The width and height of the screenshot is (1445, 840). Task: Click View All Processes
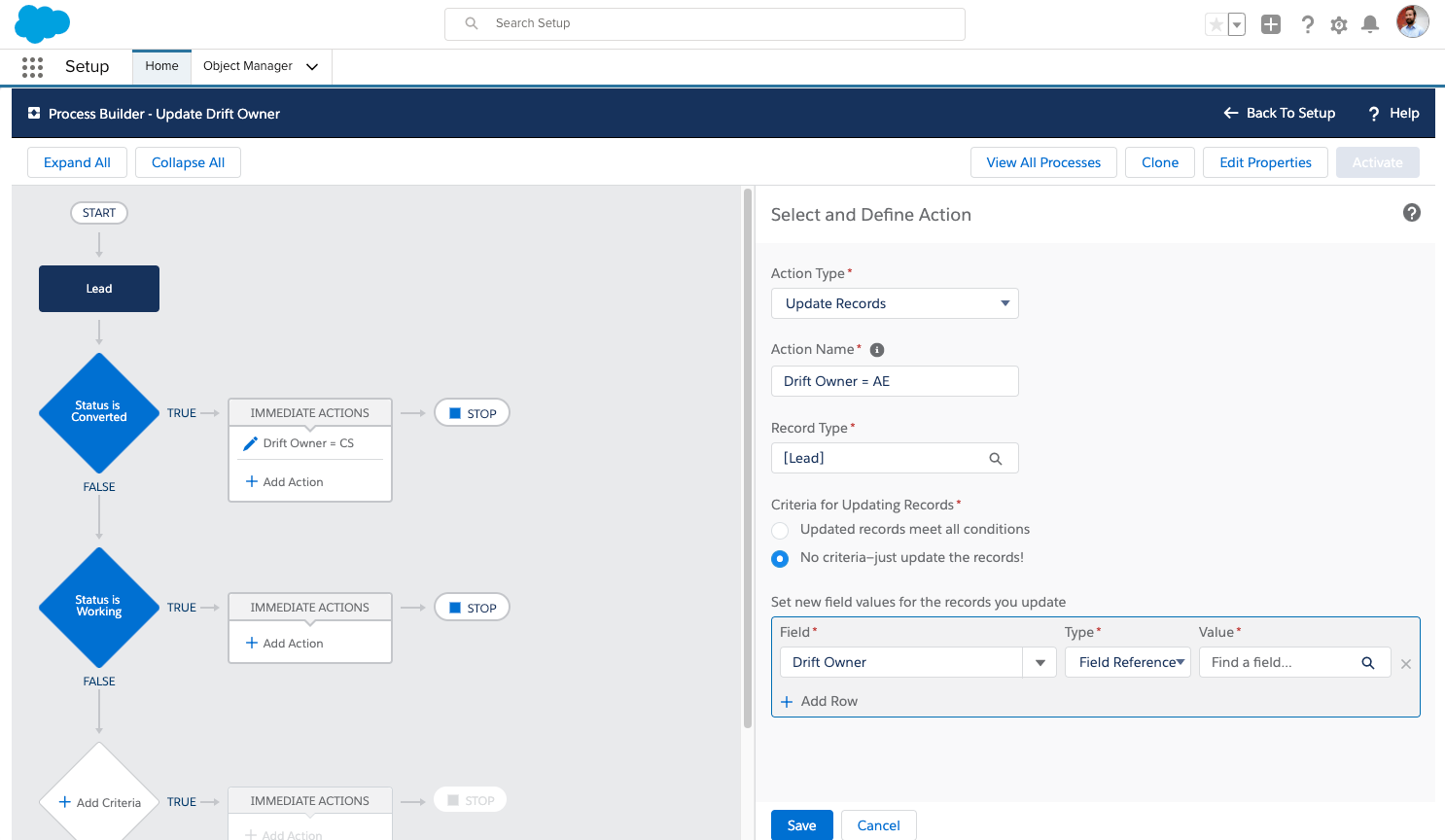click(x=1043, y=162)
